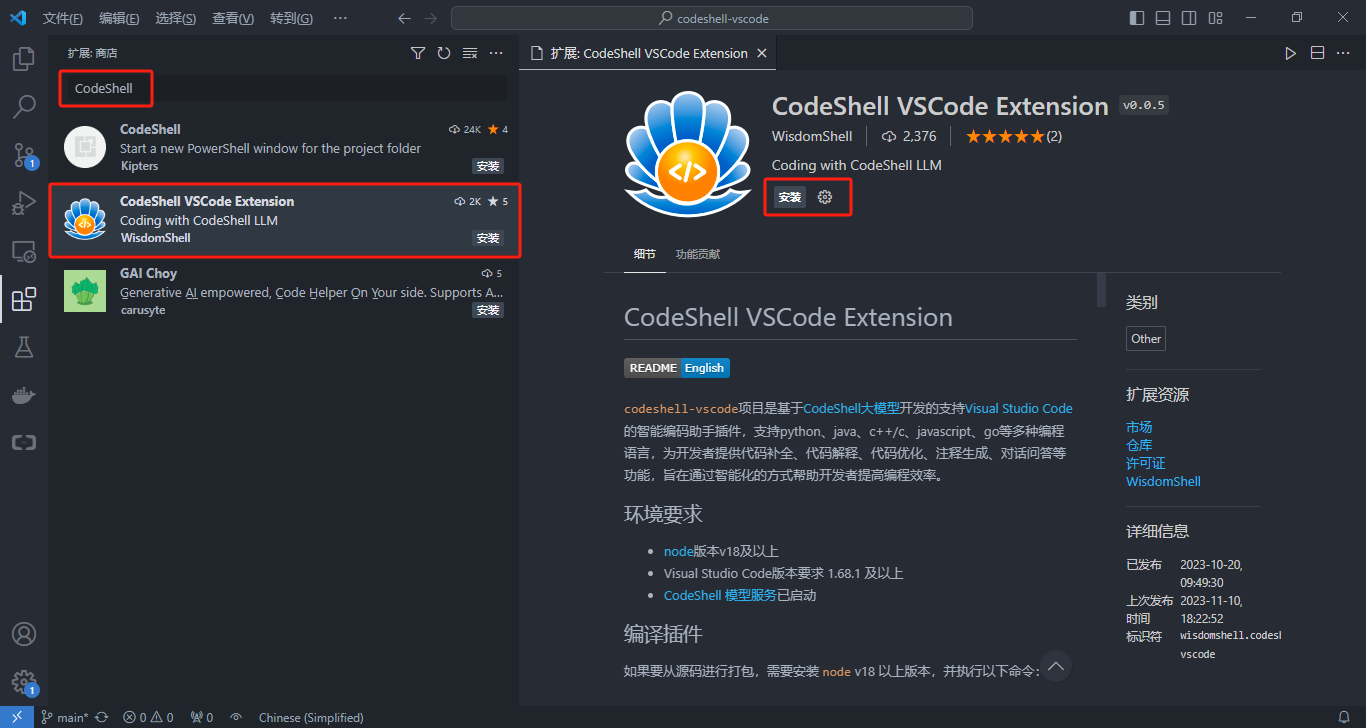Image resolution: width=1366 pixels, height=728 pixels.
Task: Expand the overflow menu after 转到(G)
Action: 340,18
